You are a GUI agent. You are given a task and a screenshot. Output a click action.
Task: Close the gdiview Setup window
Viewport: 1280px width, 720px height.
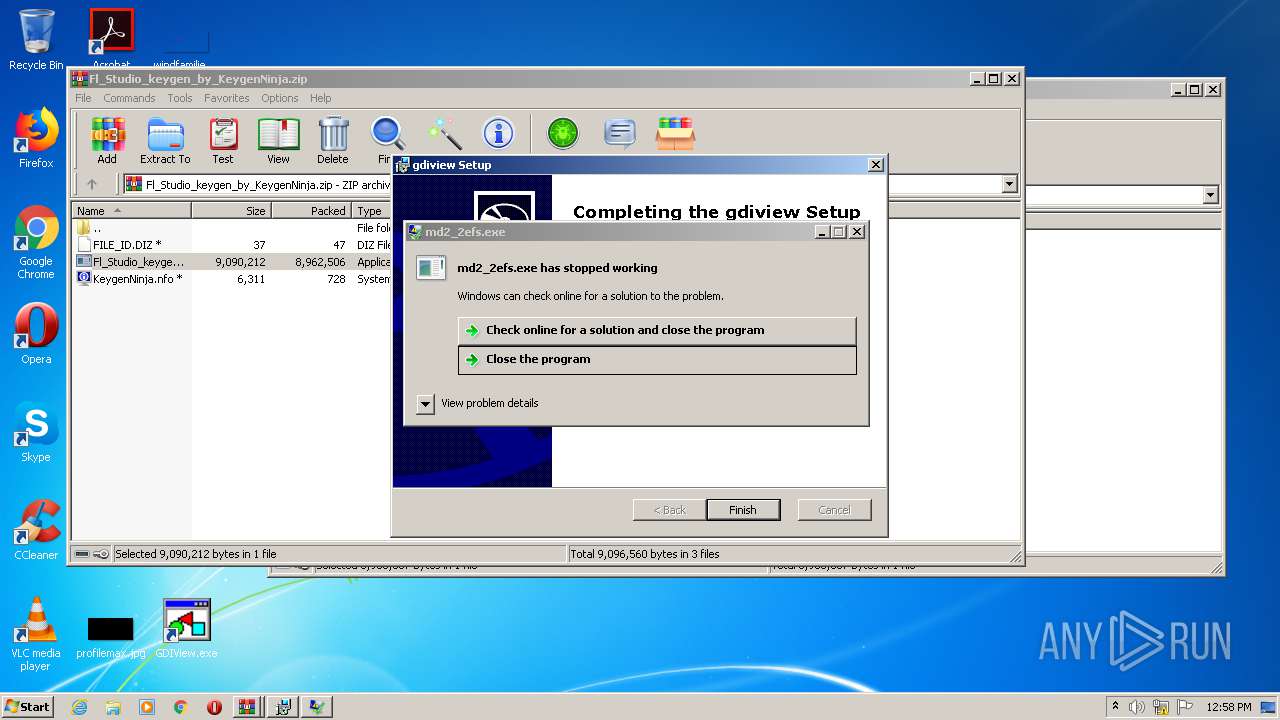[876, 165]
